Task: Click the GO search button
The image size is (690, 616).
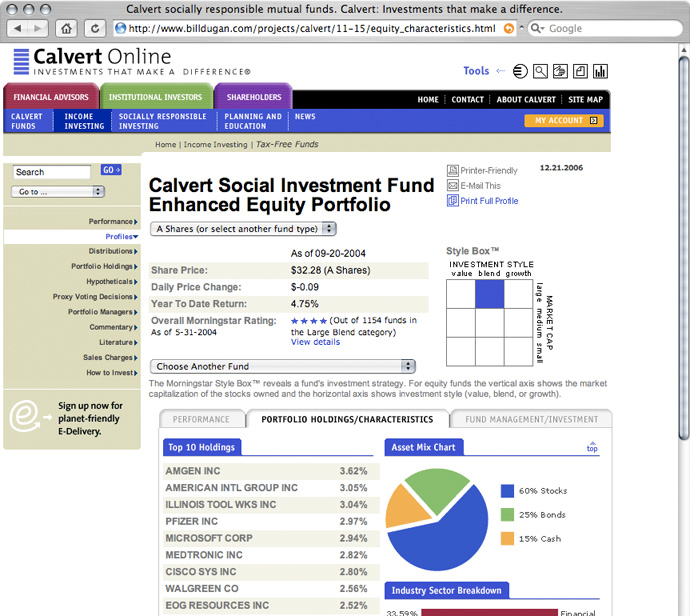Action: [x=111, y=170]
